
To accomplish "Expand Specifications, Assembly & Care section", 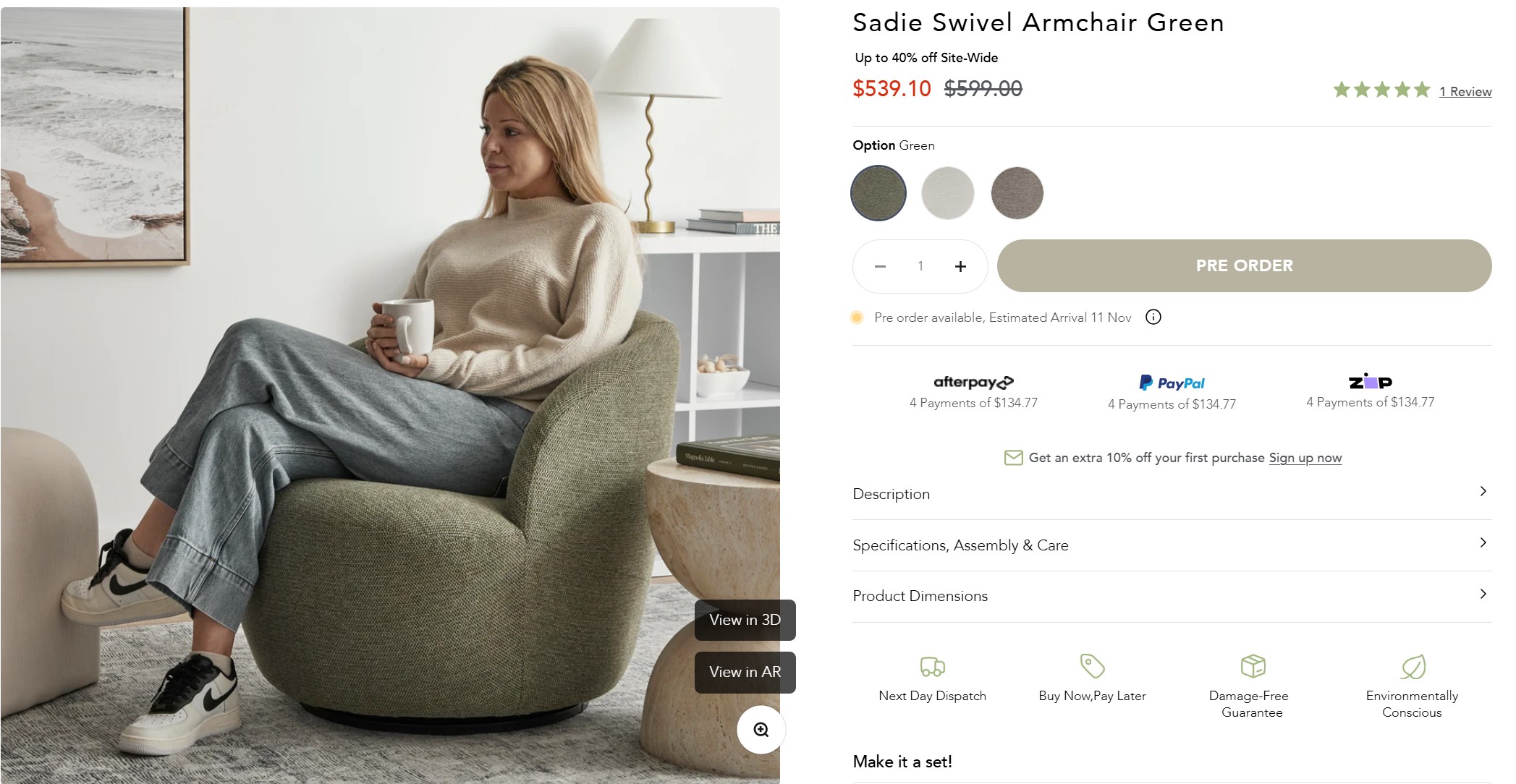I will [x=1172, y=545].
